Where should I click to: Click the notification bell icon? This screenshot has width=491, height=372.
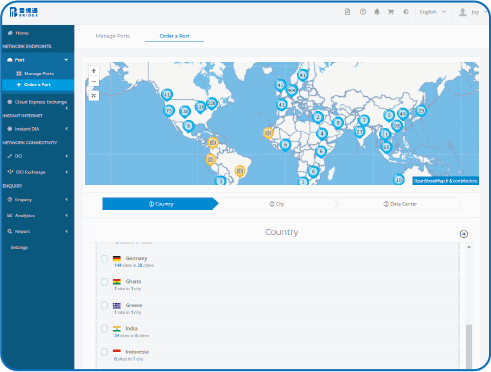pyautogui.click(x=377, y=12)
